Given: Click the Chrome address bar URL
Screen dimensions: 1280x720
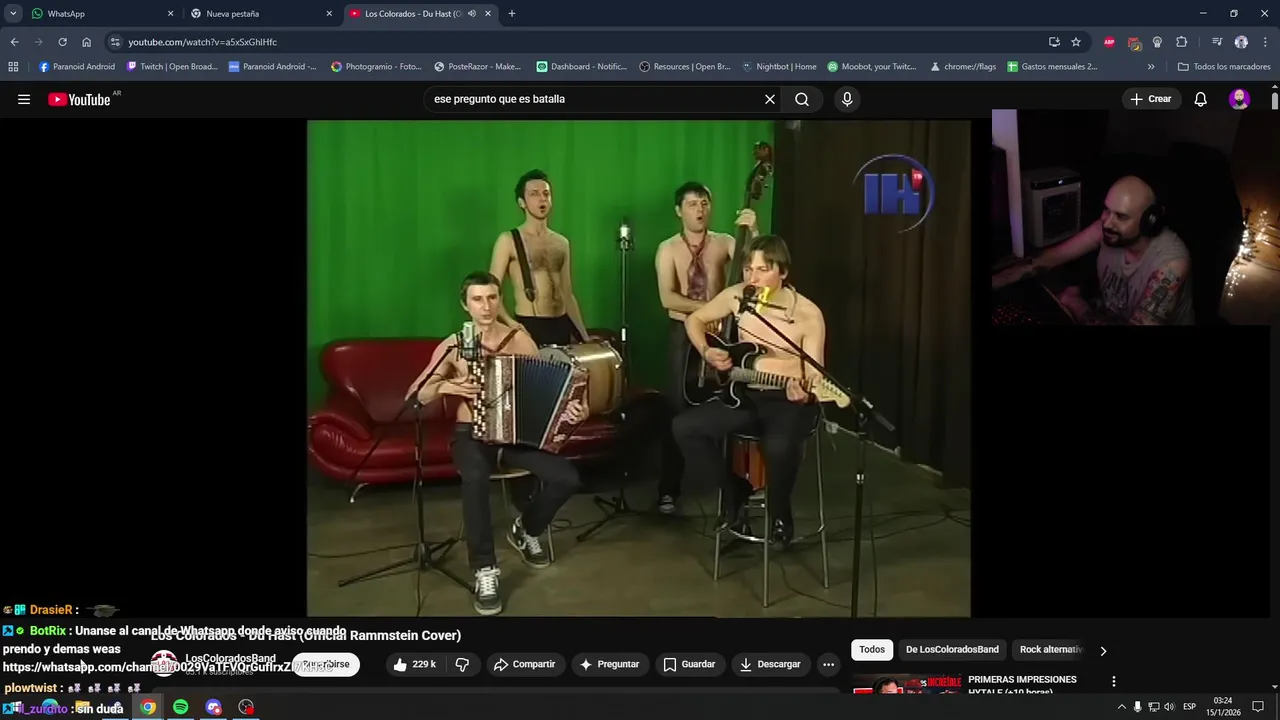Looking at the screenshot, I should [x=202, y=42].
